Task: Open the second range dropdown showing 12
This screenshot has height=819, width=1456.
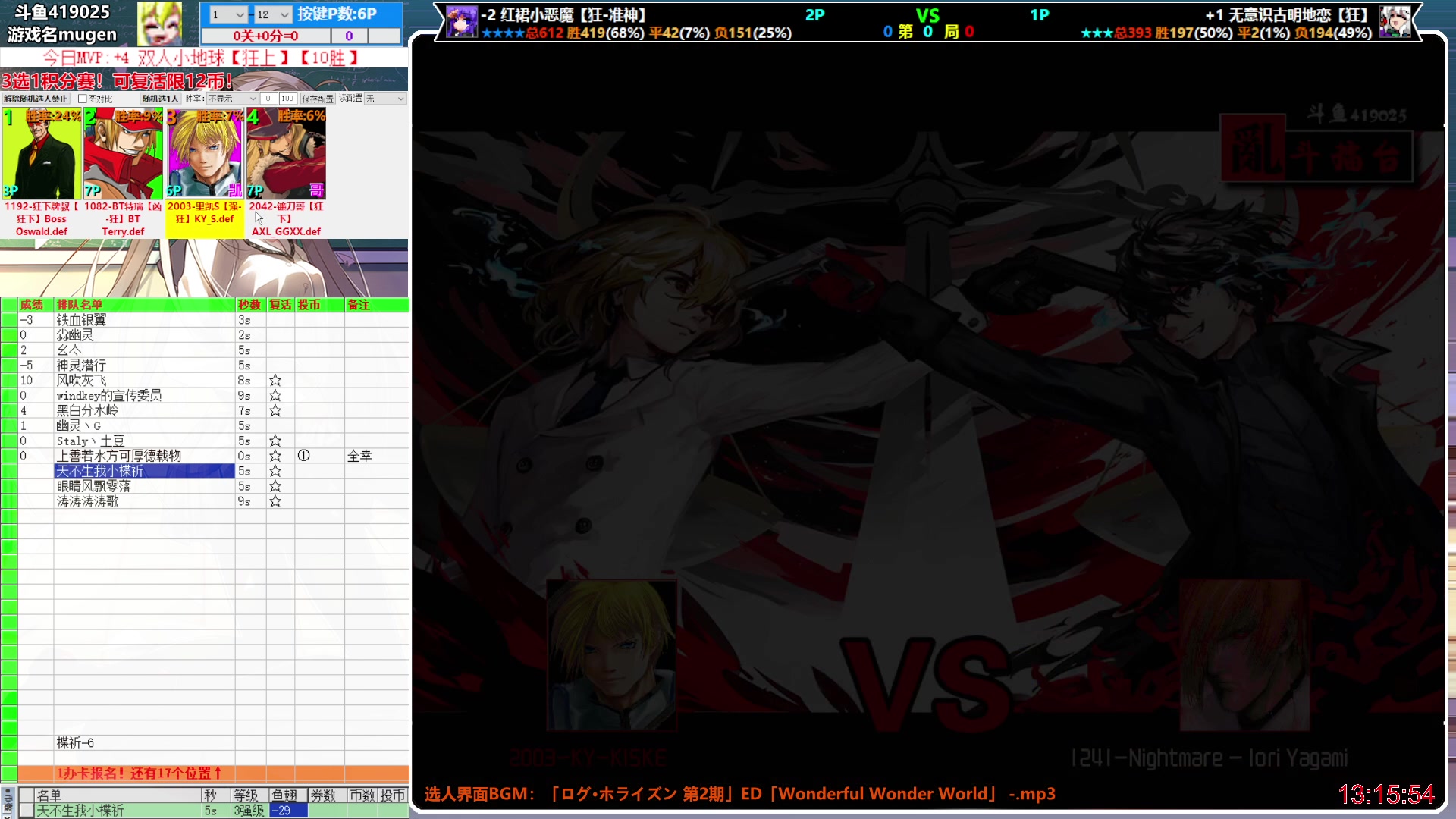Action: coord(273,14)
